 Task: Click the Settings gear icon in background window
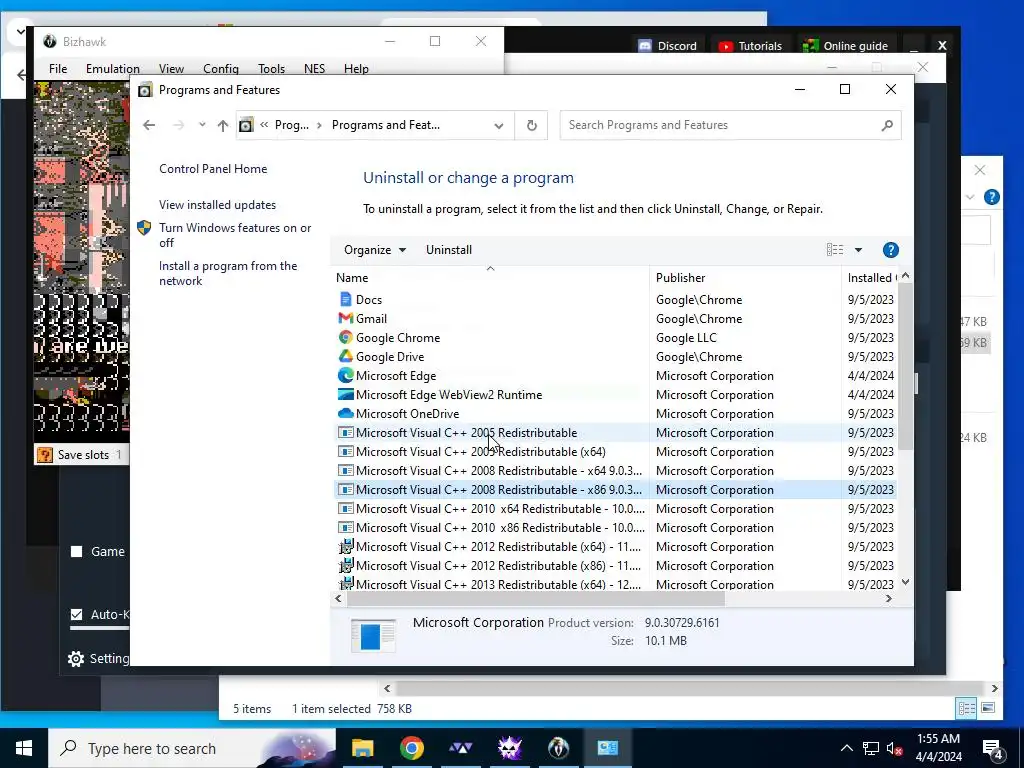76,659
